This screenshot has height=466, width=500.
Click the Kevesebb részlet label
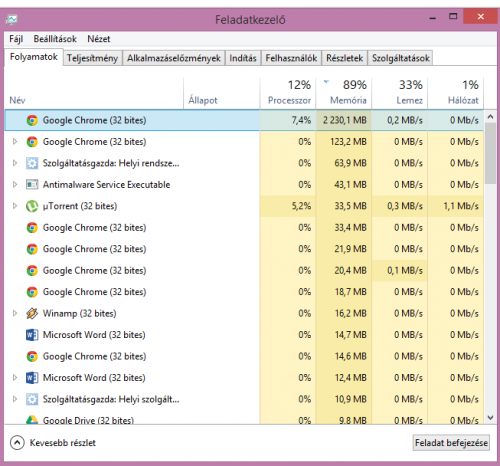click(63, 443)
